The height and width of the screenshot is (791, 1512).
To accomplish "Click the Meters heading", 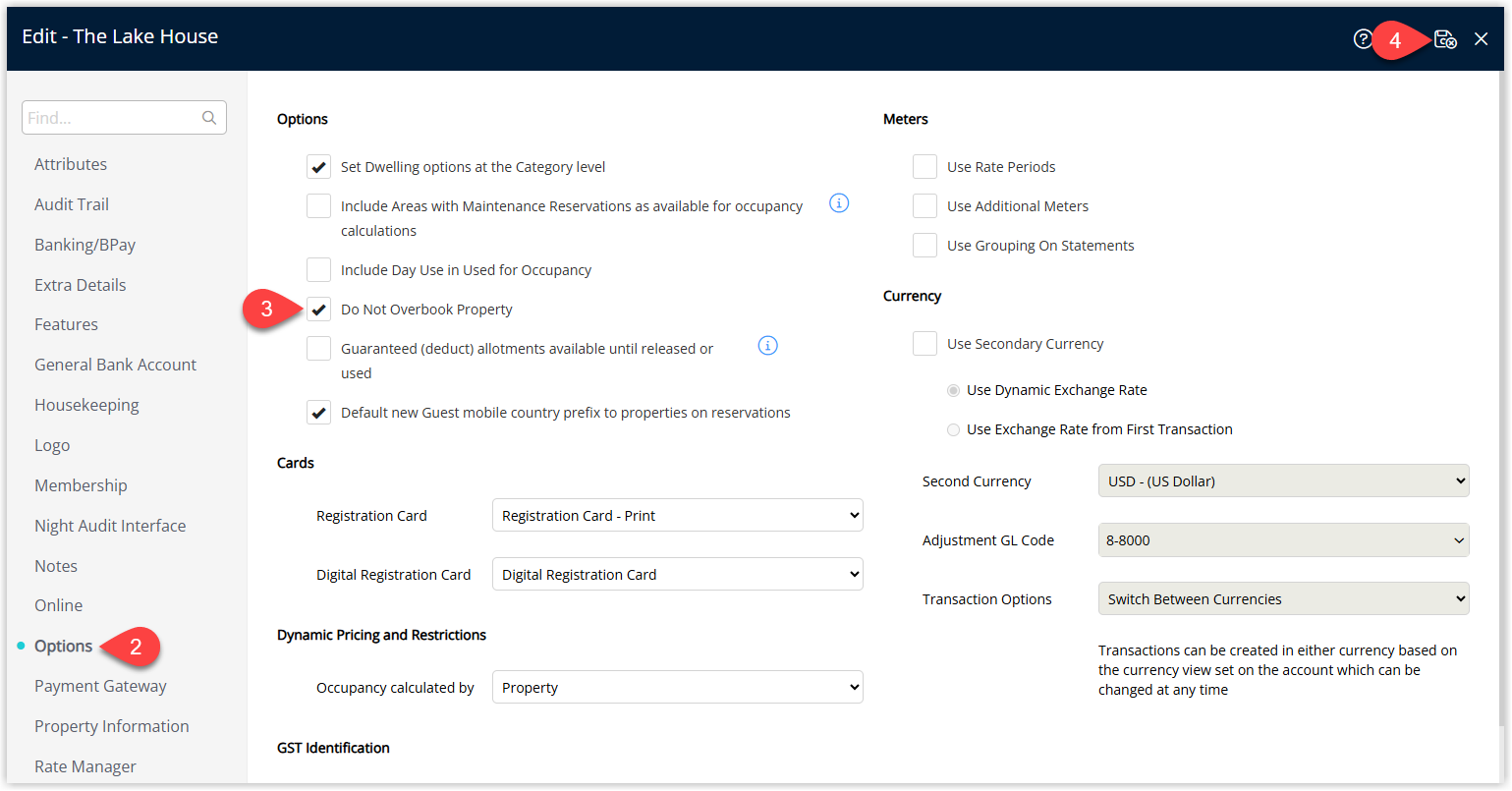I will (906, 119).
